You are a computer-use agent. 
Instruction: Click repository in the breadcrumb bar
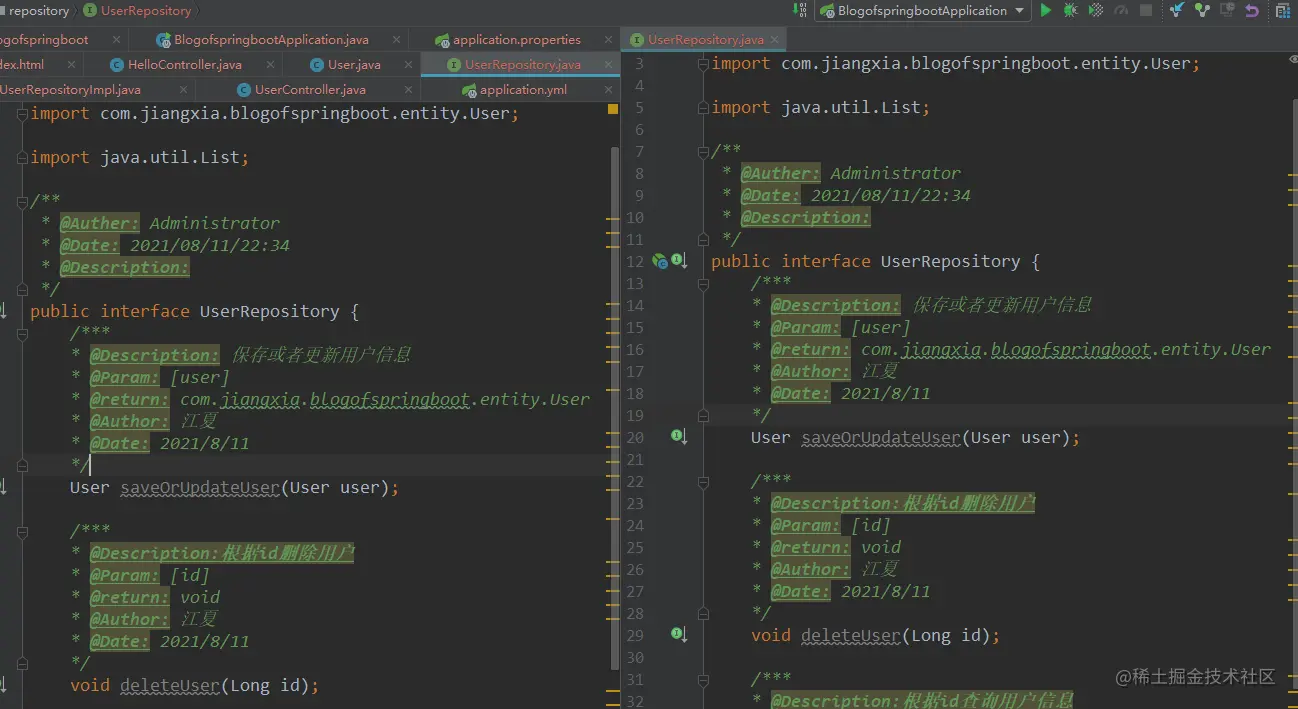pos(39,10)
